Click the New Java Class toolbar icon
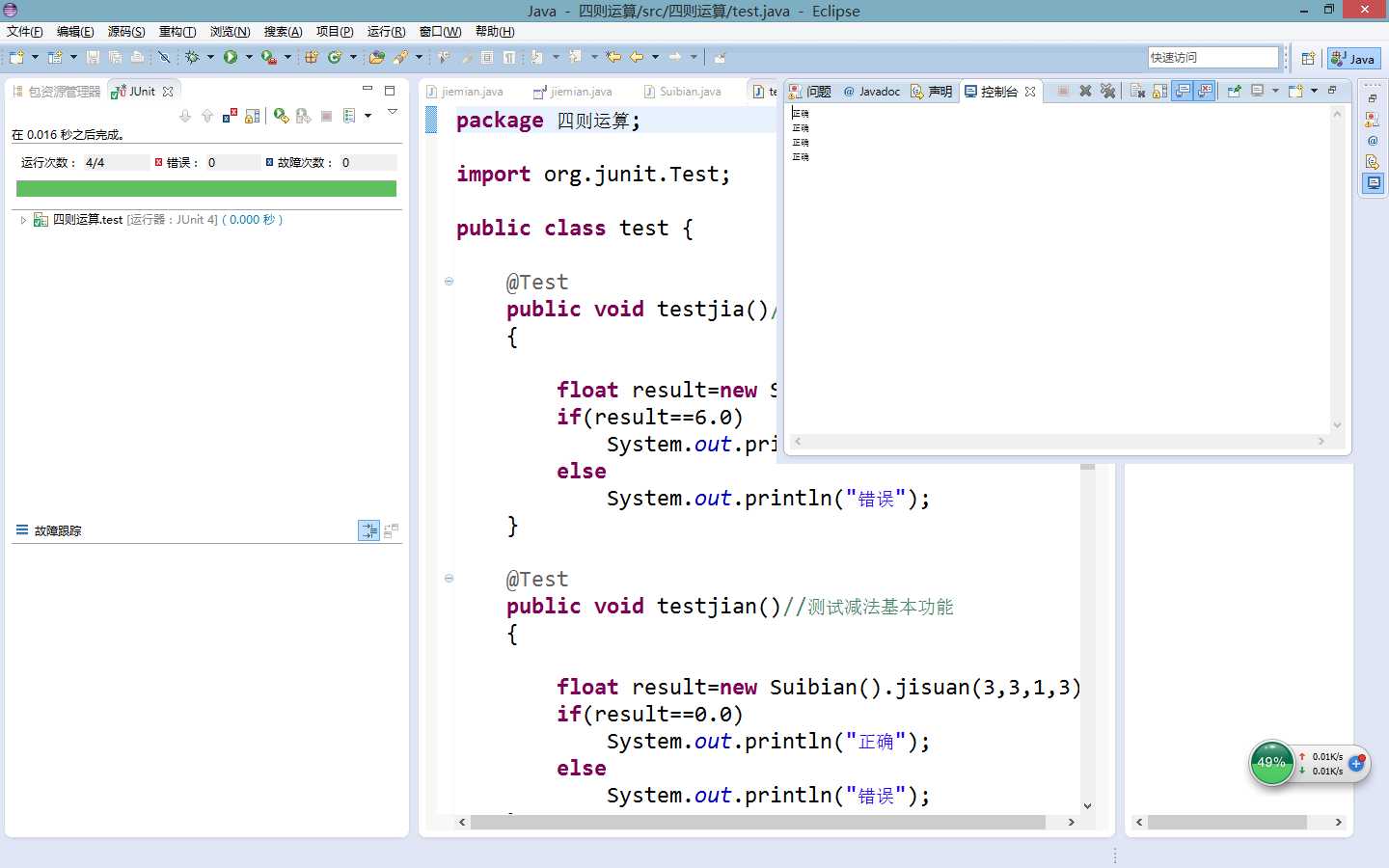1389x868 pixels. [335, 57]
